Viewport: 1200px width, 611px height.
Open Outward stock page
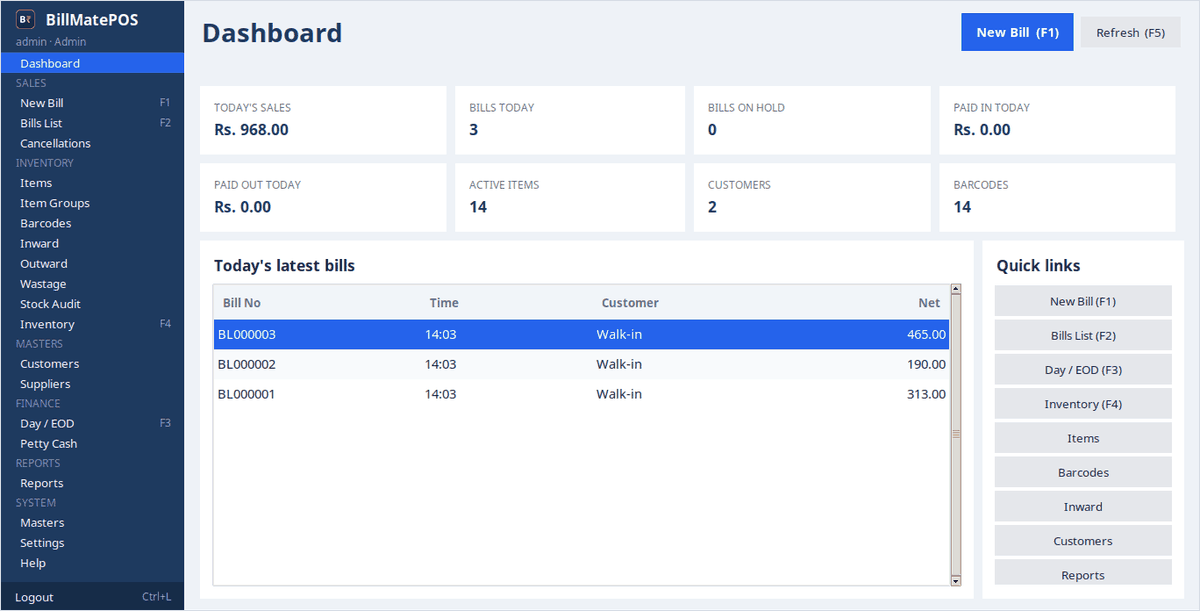coord(92,264)
